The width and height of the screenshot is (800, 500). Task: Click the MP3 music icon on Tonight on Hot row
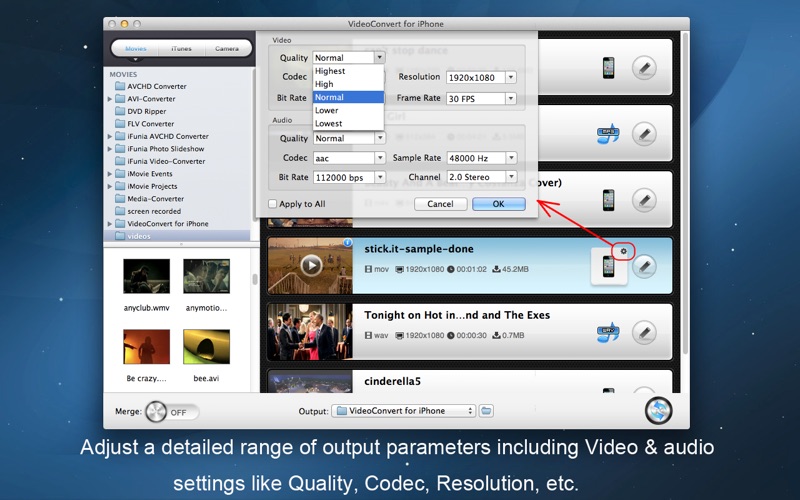click(608, 332)
